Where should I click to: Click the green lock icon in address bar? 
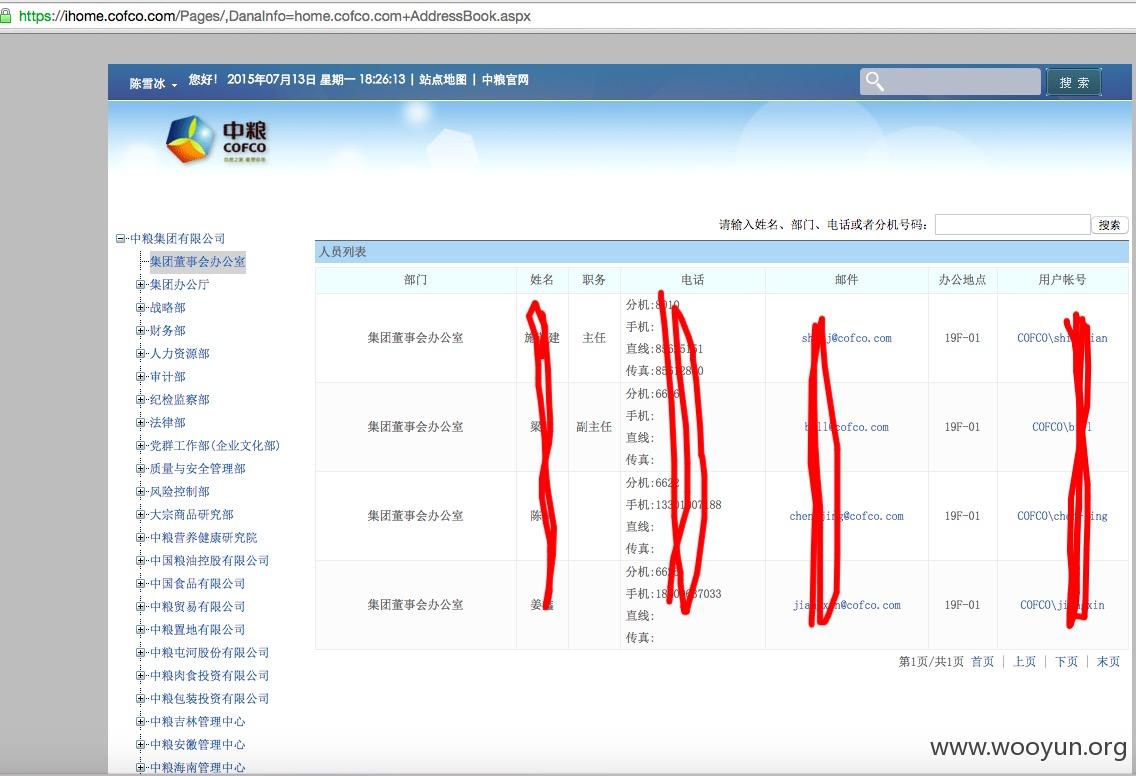[6, 15]
